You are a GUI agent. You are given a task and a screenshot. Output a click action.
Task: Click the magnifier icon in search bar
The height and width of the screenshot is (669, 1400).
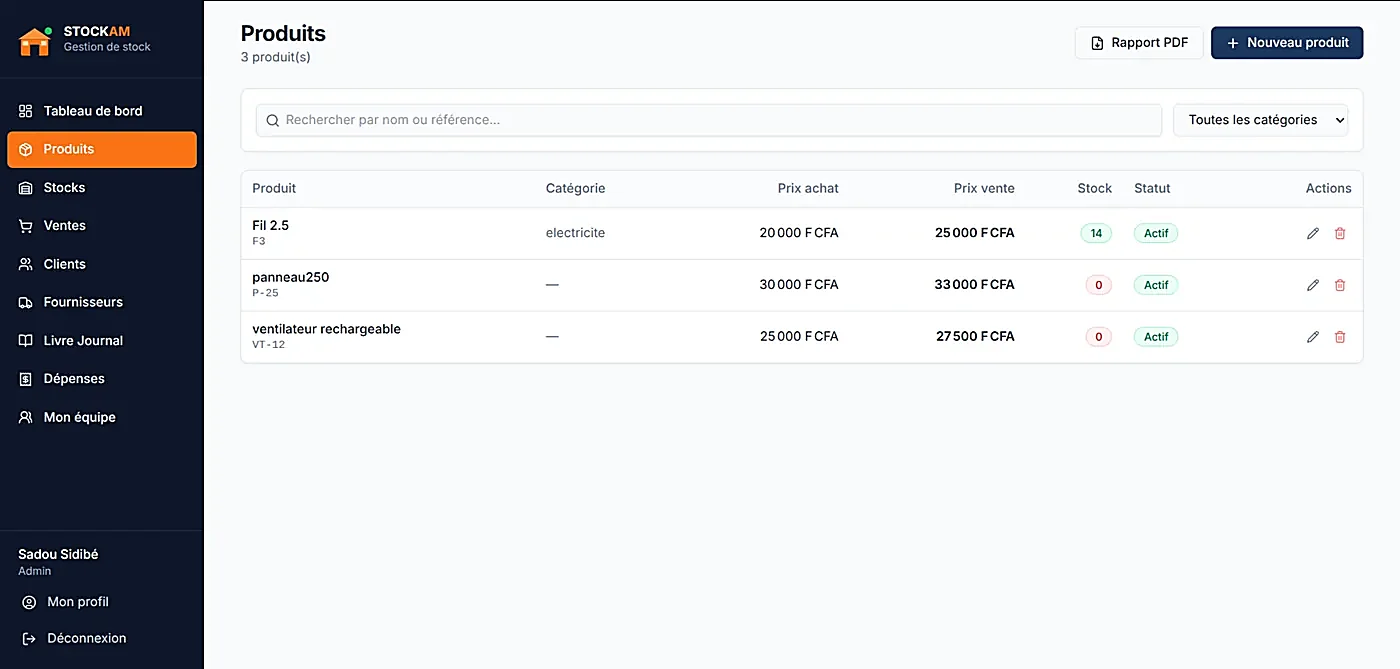click(272, 120)
